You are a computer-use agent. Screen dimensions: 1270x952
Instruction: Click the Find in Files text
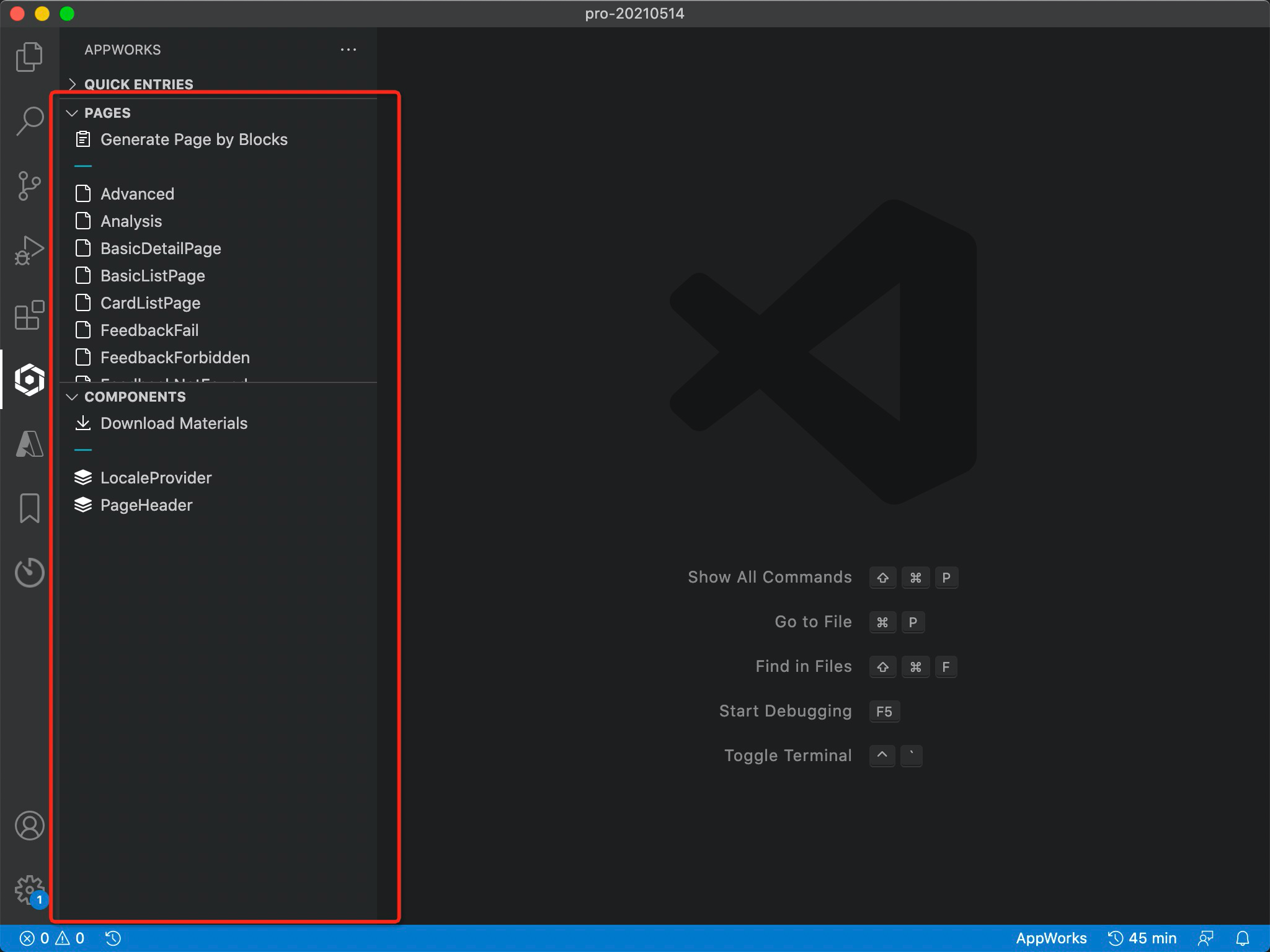803,666
